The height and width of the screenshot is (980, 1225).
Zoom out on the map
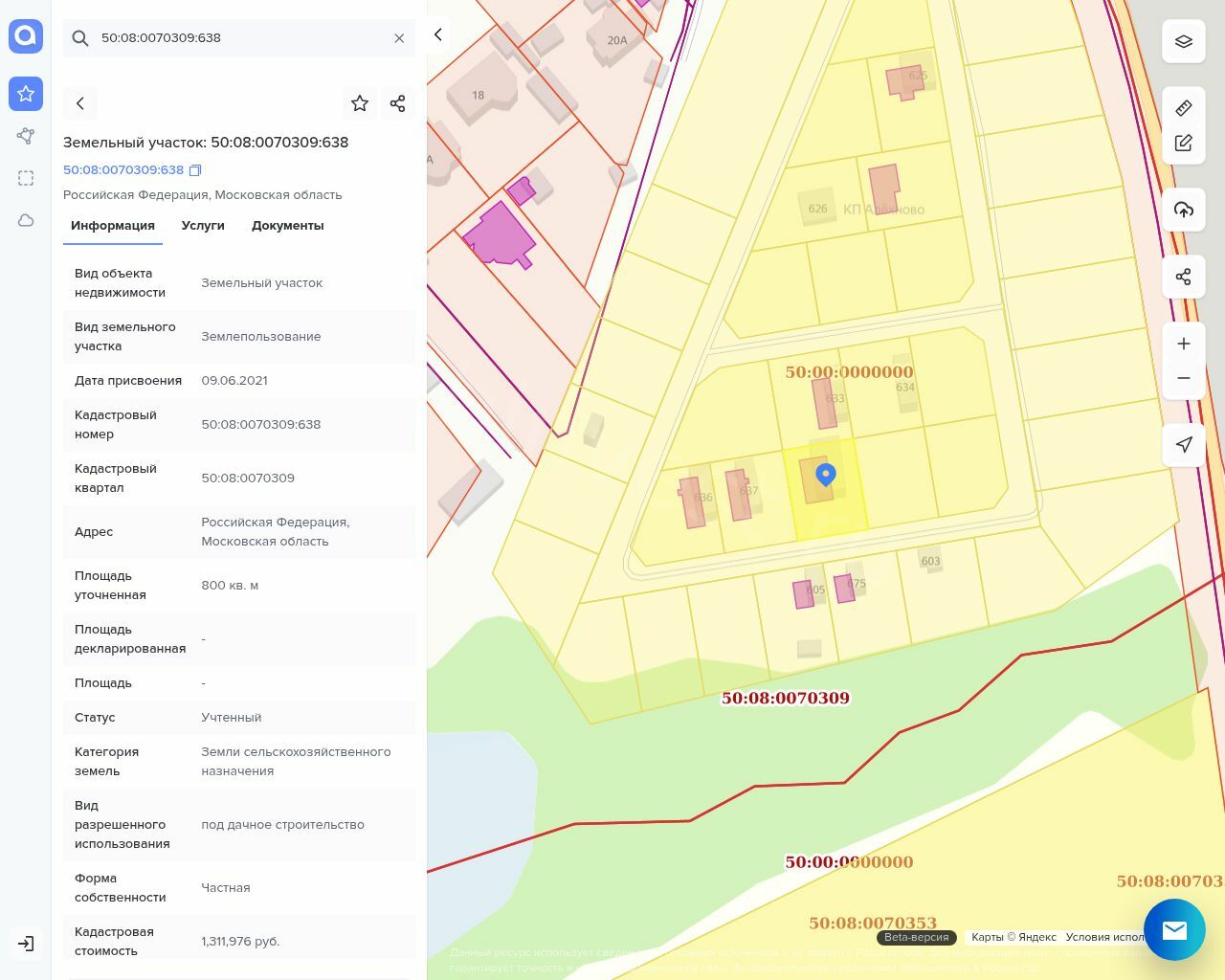pyautogui.click(x=1184, y=378)
